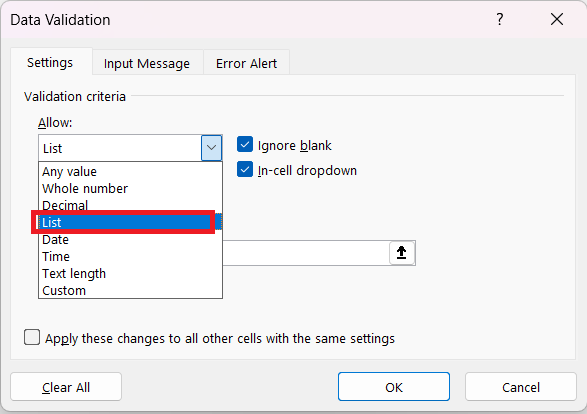
Task: Select Any value from the Allow list
Action: (130, 171)
